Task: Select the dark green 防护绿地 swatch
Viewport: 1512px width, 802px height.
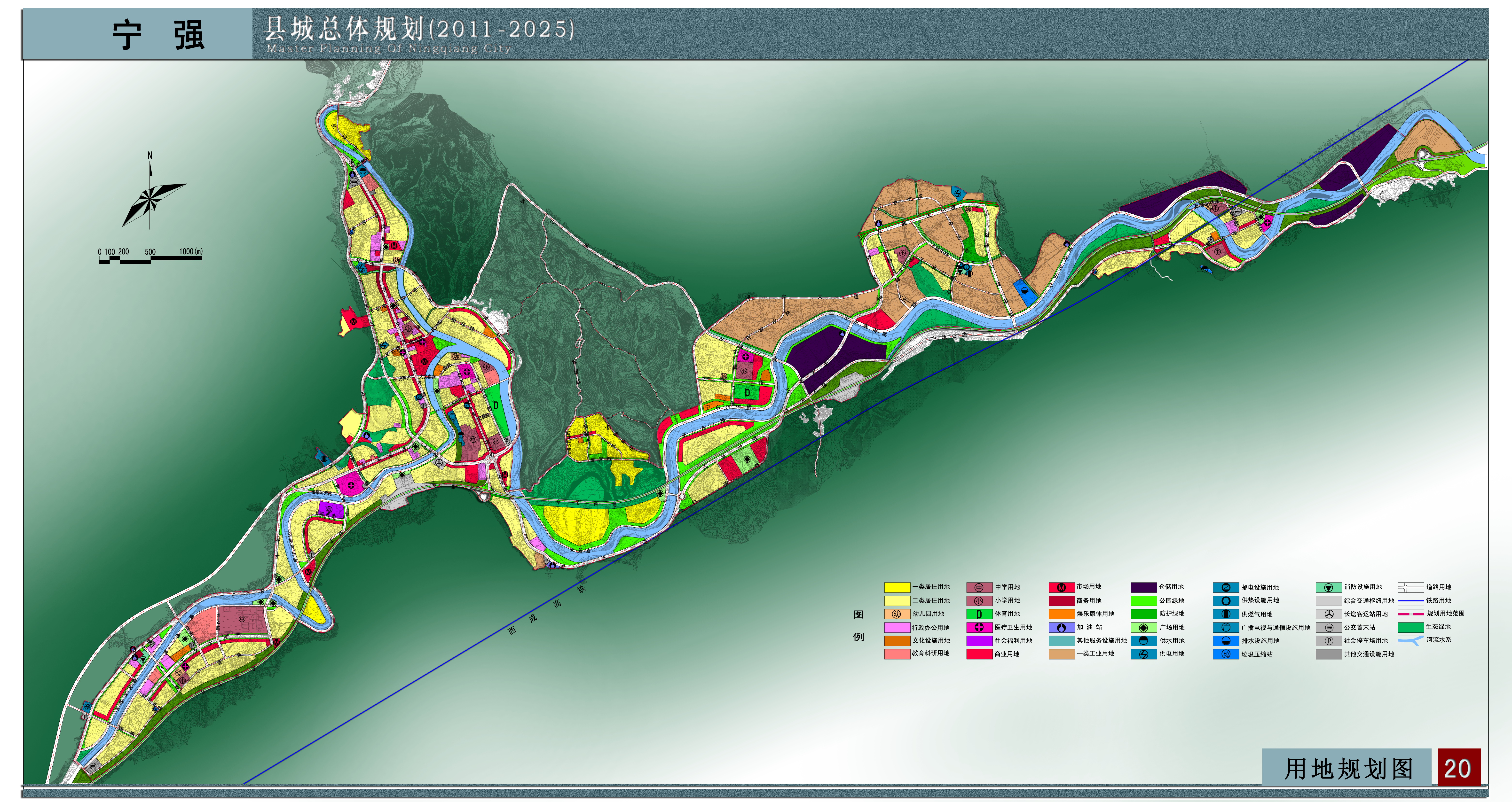Action: [1143, 614]
